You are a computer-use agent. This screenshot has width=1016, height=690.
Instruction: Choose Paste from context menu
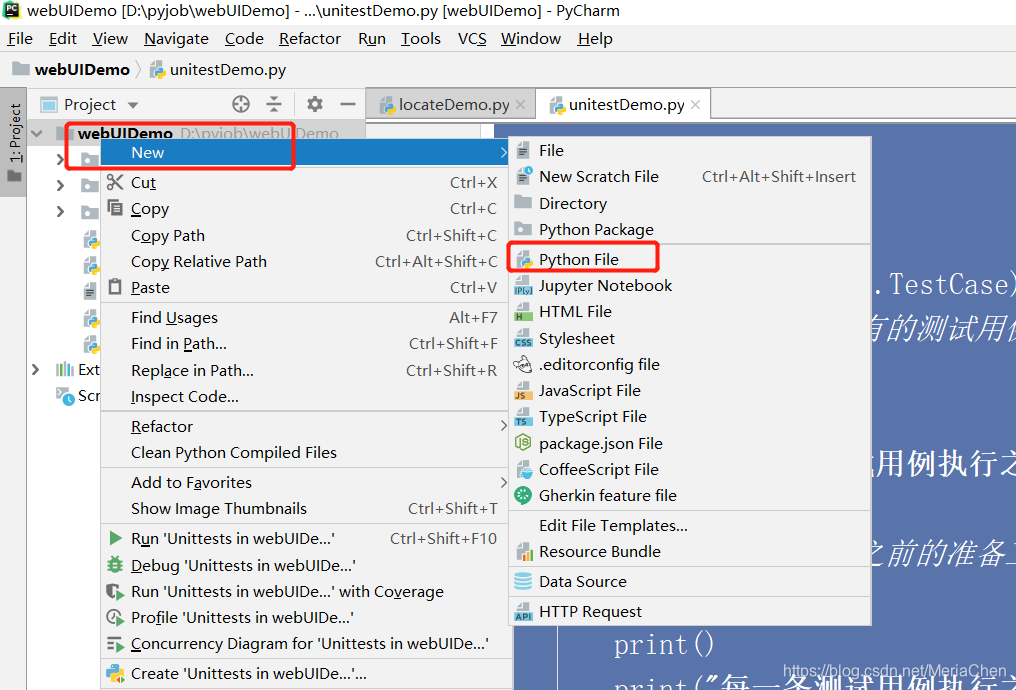pos(306,287)
